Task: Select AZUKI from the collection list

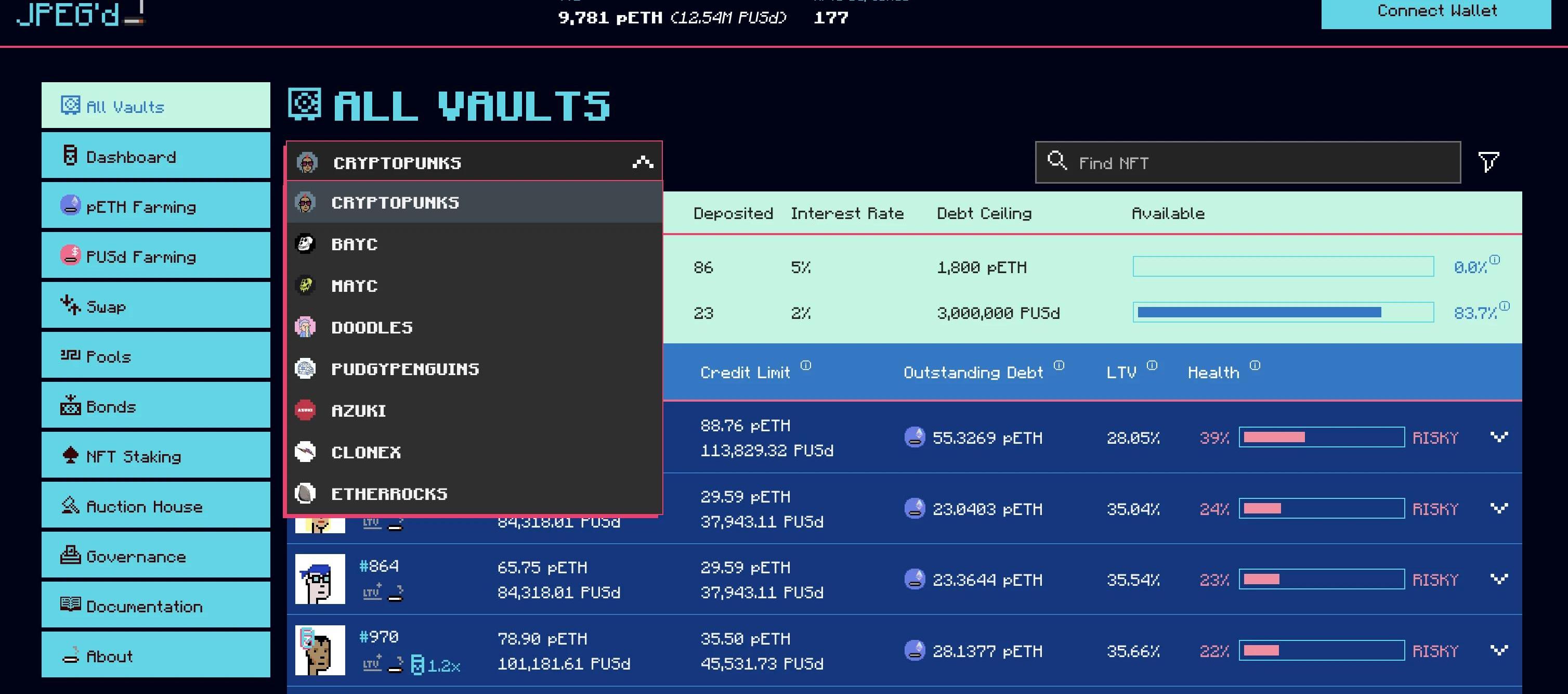Action: click(475, 410)
